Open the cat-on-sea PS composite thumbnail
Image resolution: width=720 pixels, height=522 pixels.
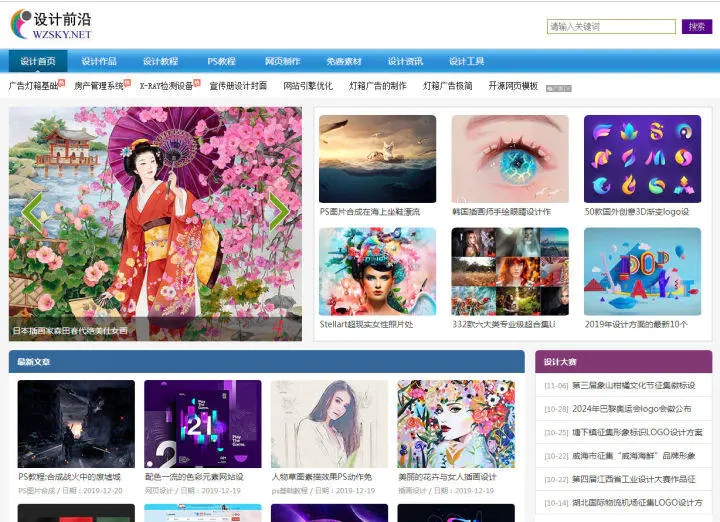(x=377, y=159)
